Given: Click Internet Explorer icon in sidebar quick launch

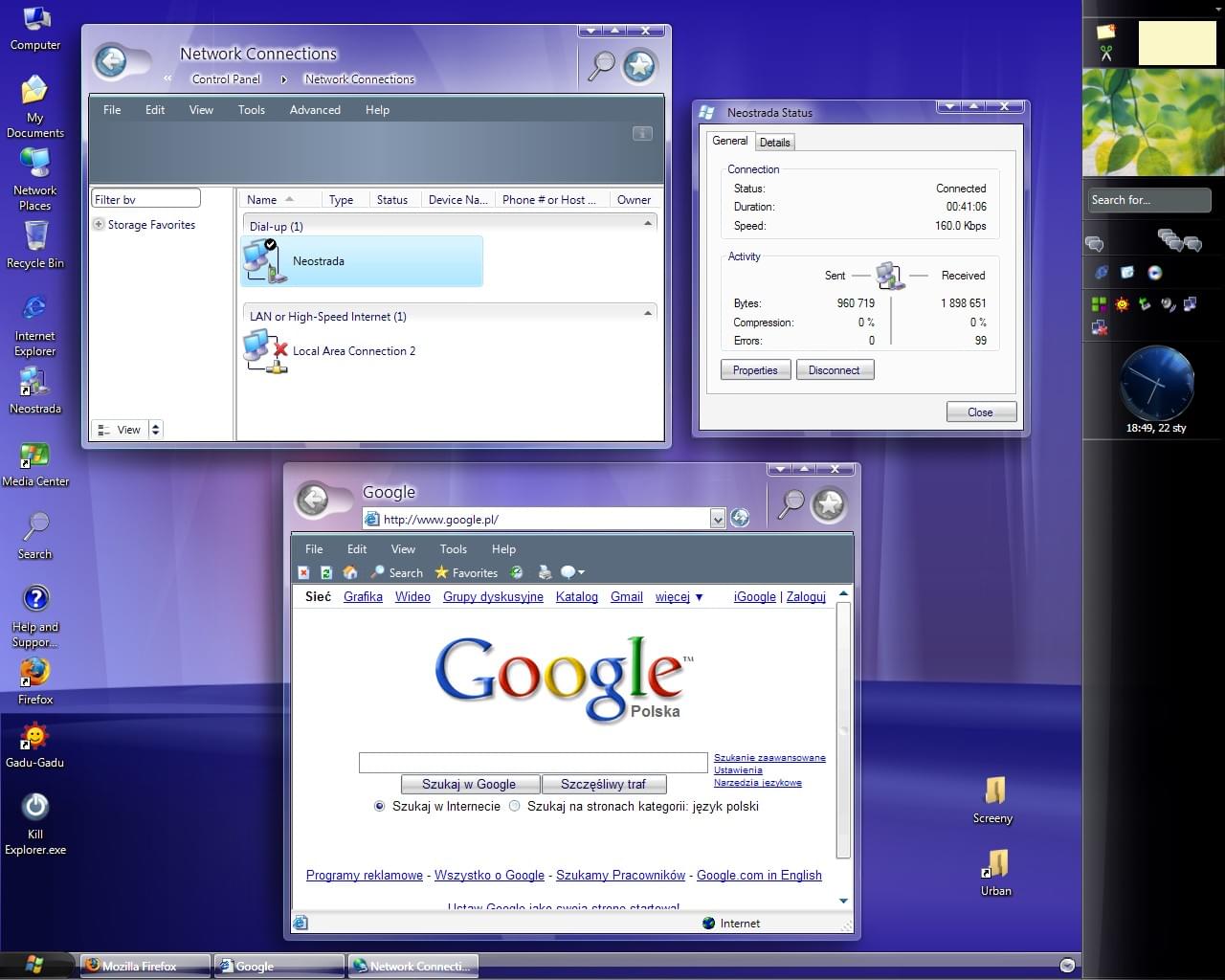Looking at the screenshot, I should (x=1102, y=273).
